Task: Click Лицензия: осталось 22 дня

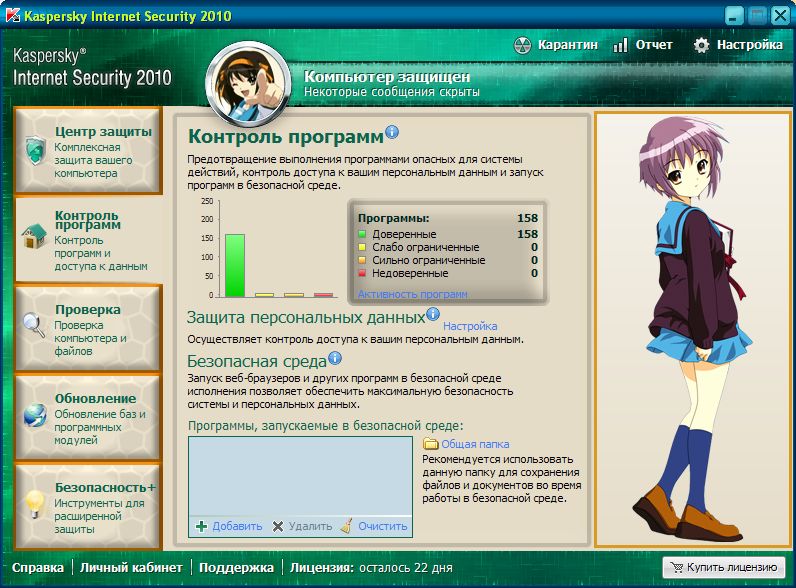Action: point(371,568)
